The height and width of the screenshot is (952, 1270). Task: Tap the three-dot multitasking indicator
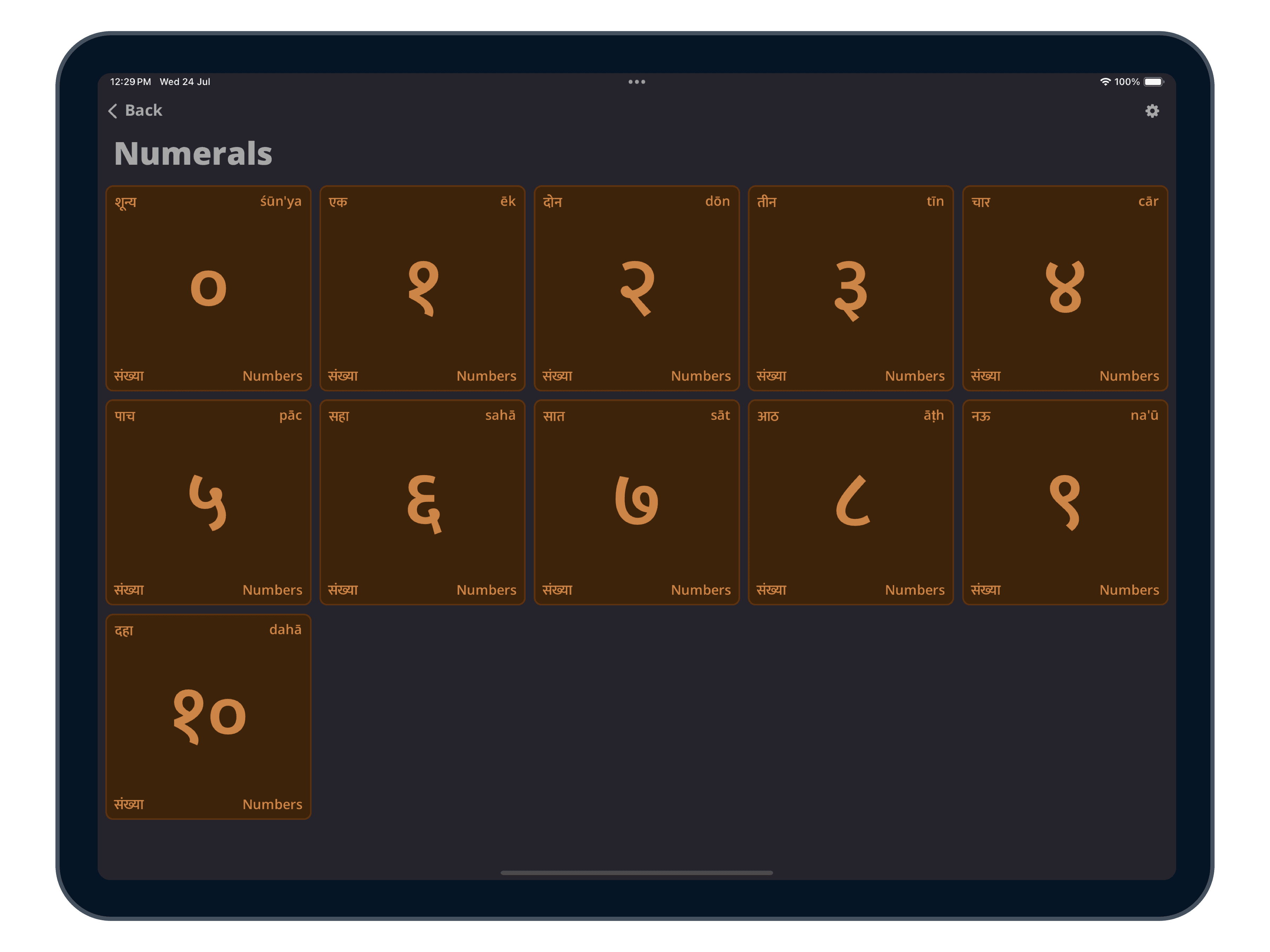[x=636, y=81]
